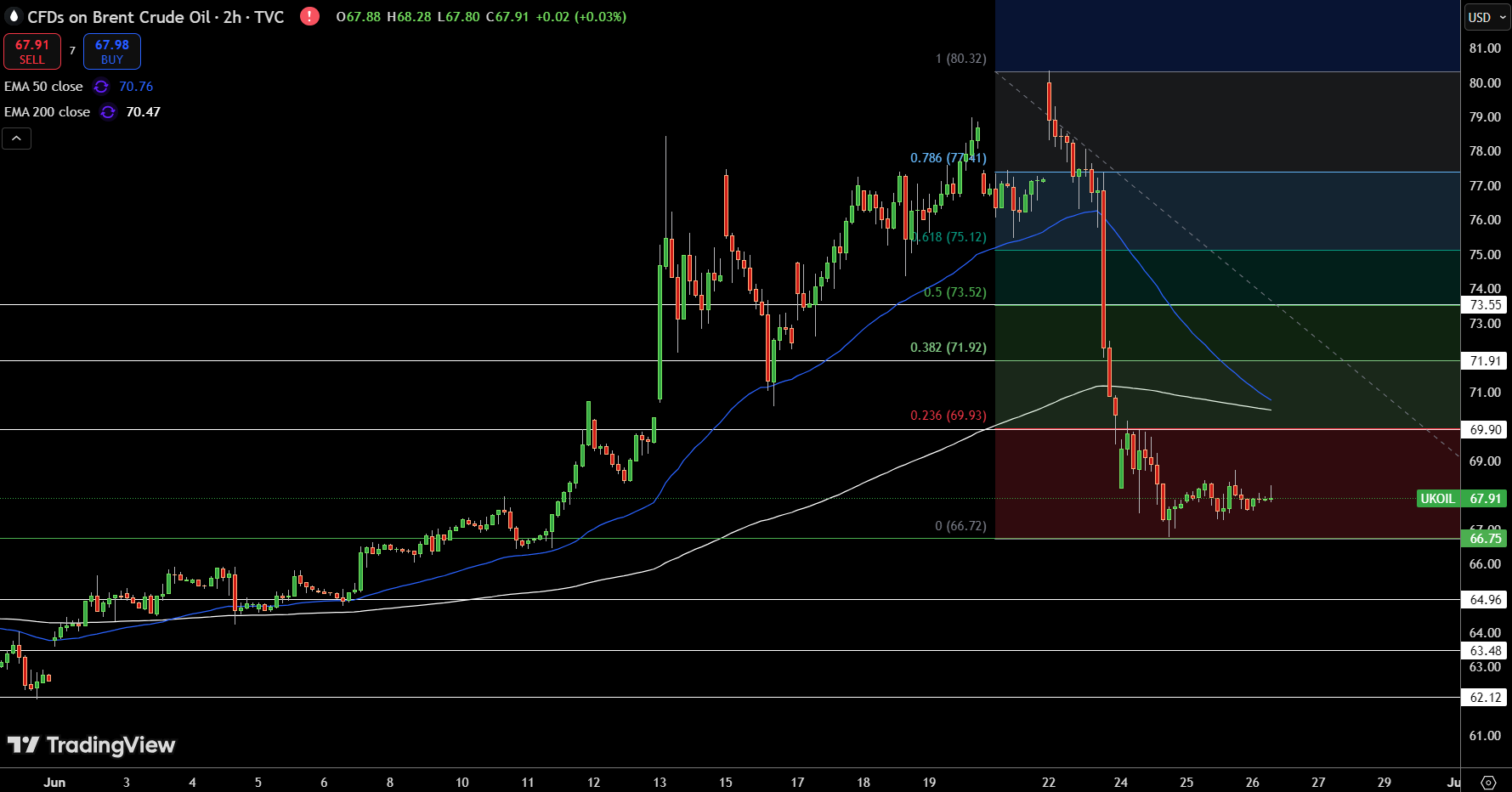The height and width of the screenshot is (792, 1512).
Task: Click the 62.12 horizontal line price label
Action: point(1484,698)
